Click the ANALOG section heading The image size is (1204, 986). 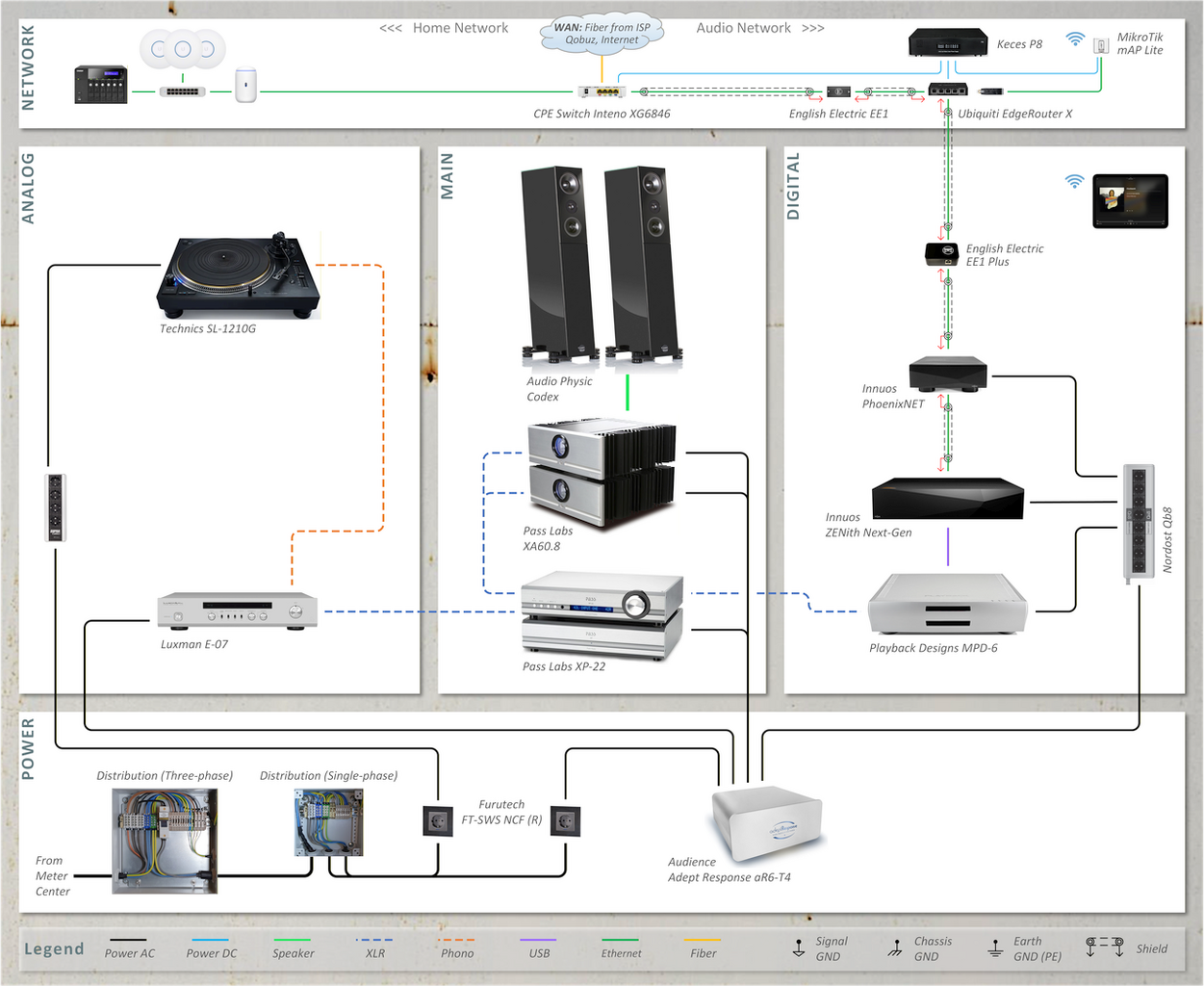(28, 188)
